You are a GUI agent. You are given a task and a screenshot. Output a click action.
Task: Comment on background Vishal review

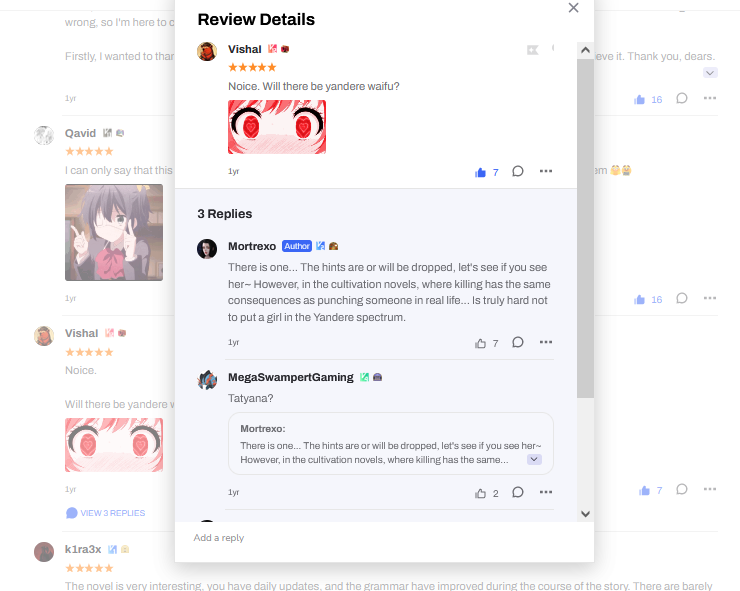[681, 489]
